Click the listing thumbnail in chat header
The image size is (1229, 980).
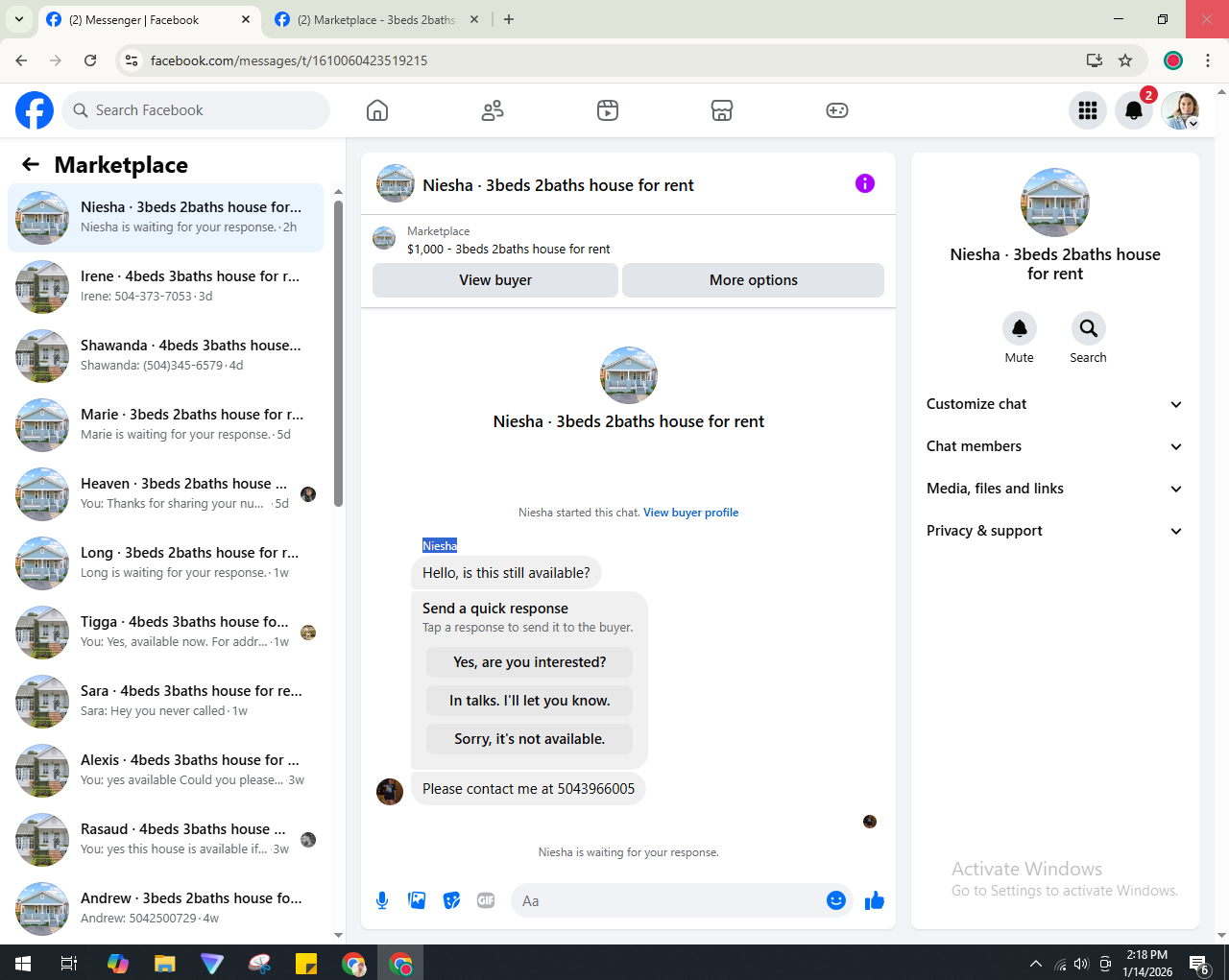[396, 183]
